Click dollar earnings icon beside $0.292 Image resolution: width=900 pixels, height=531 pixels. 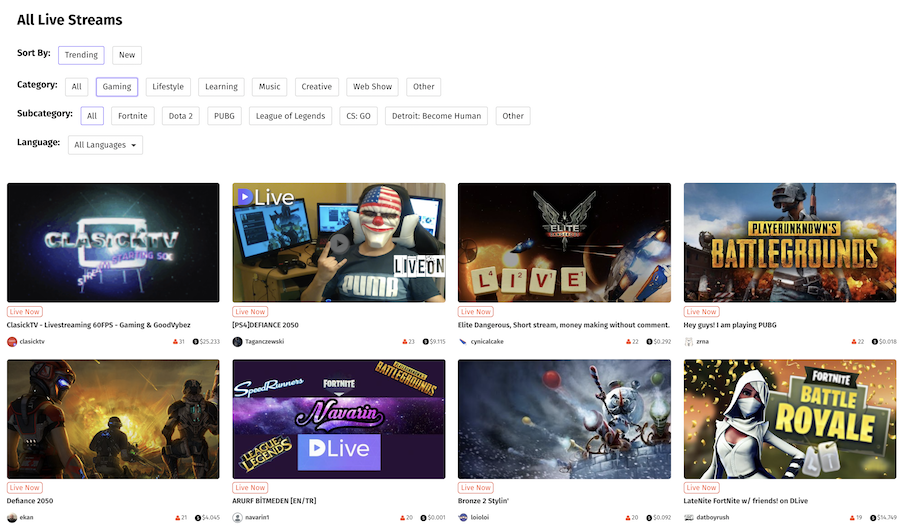click(x=649, y=342)
